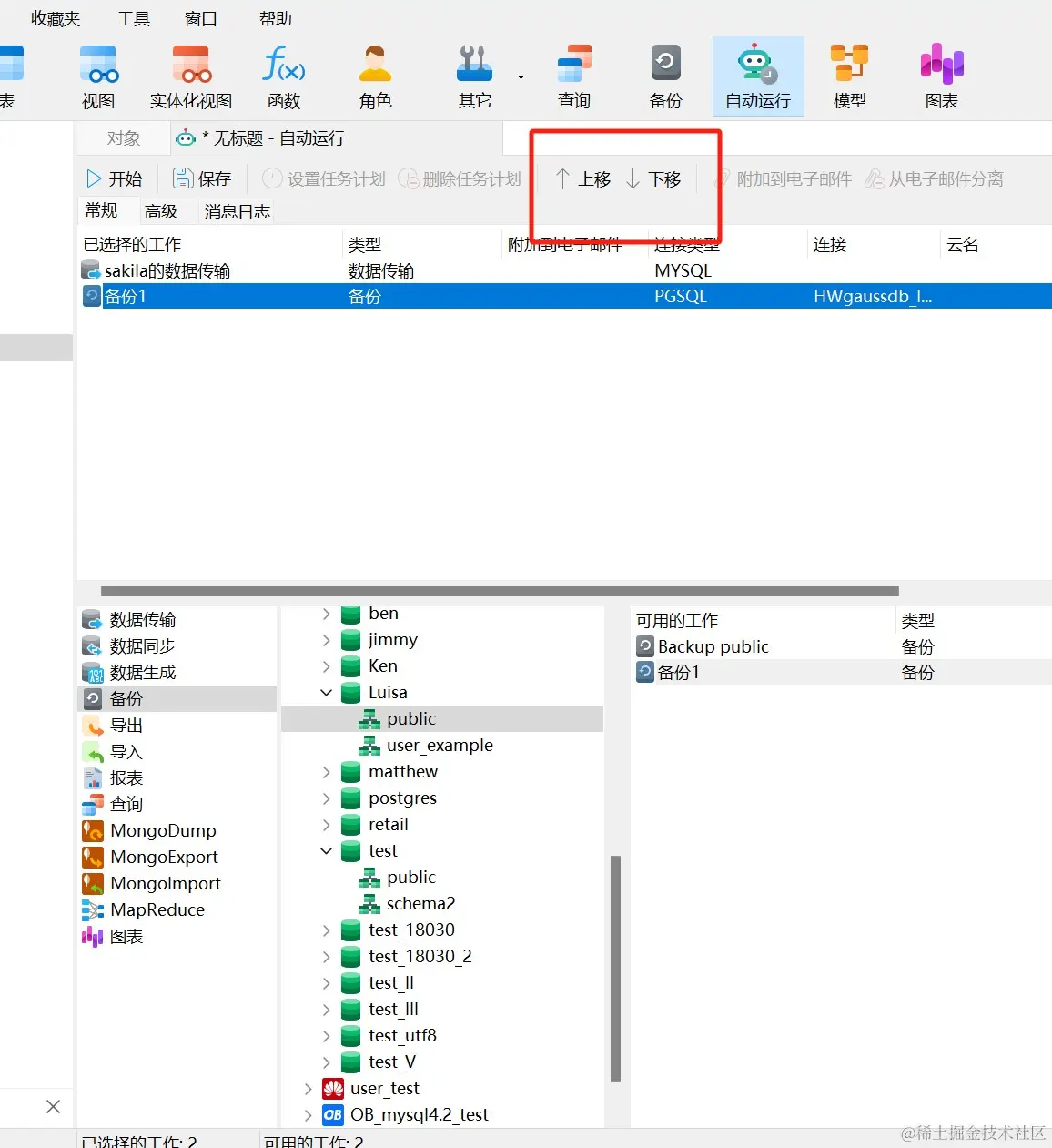
Task: Select the sakila的数据传输 job row
Action: pyautogui.click(x=564, y=271)
